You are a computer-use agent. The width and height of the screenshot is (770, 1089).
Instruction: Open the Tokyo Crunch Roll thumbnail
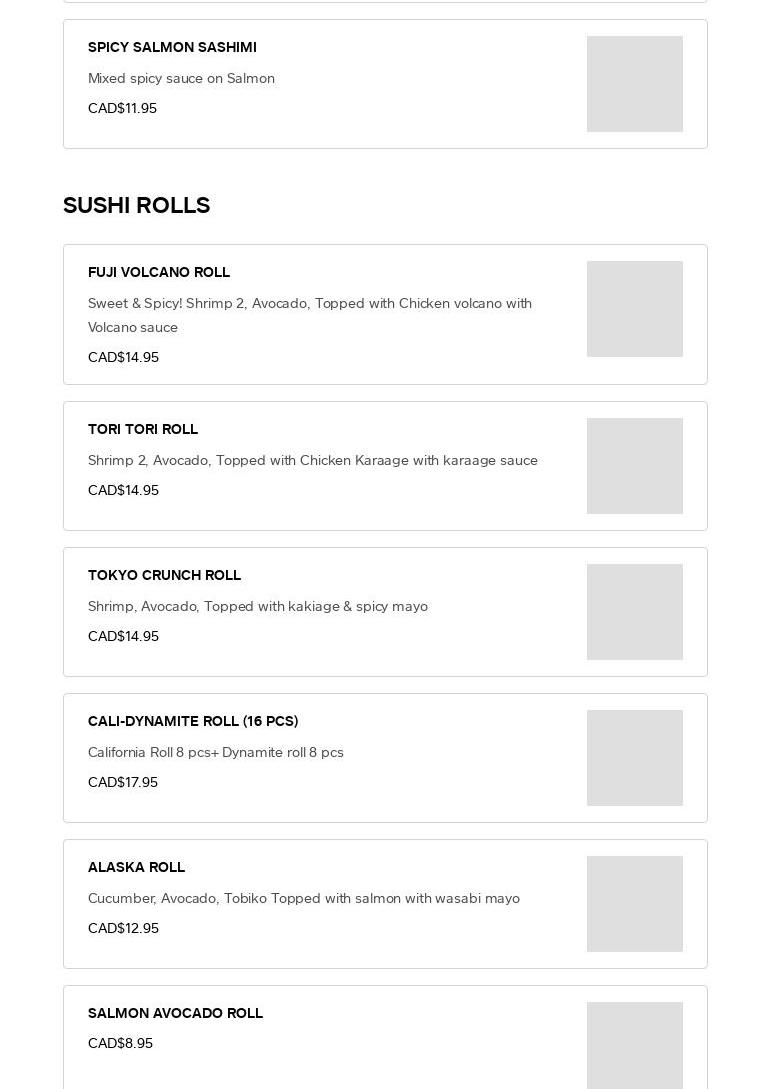point(634,612)
